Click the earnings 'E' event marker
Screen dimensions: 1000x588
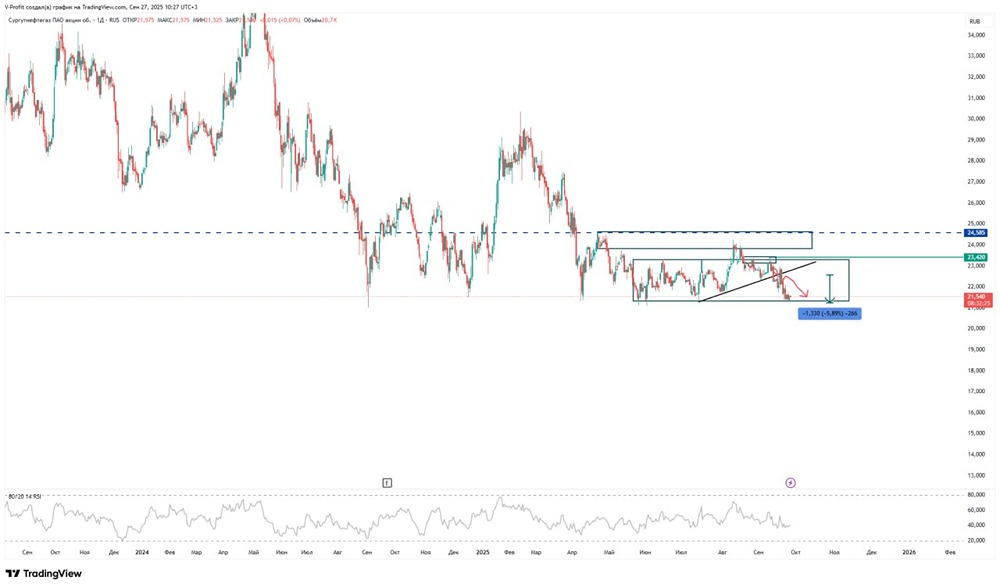(387, 483)
